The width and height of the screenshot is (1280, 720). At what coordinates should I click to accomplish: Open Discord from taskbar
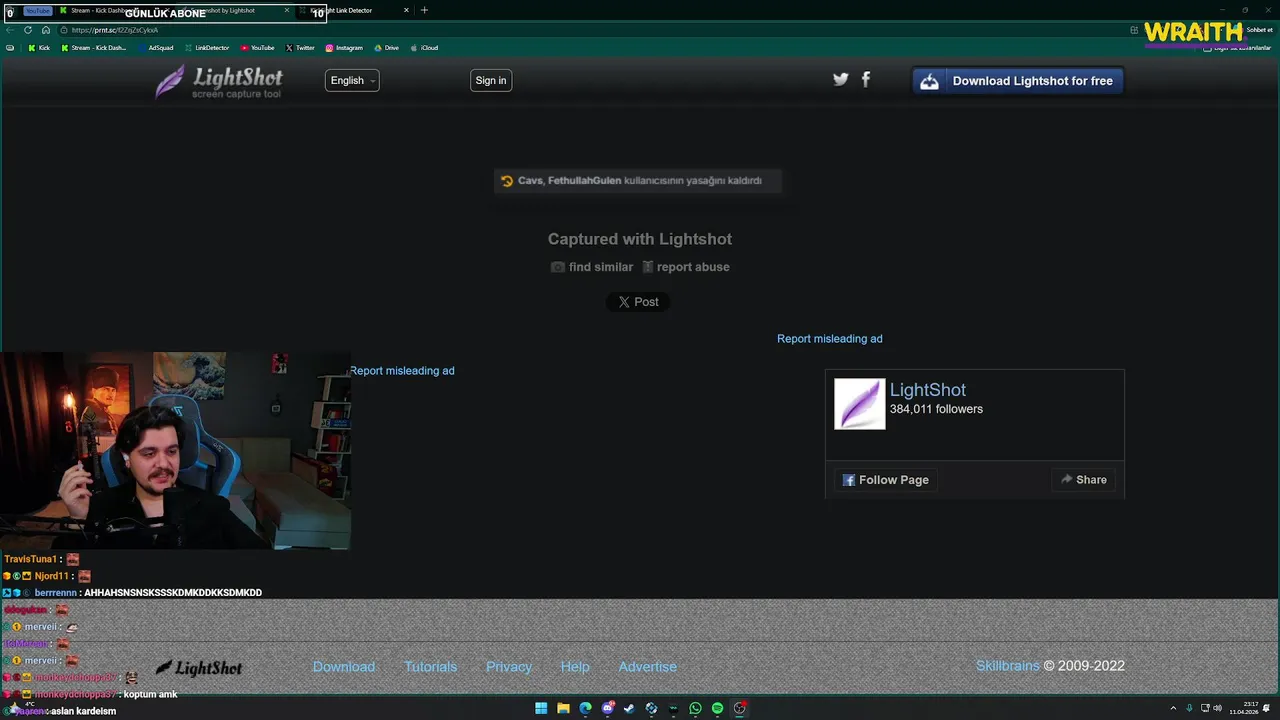(607, 708)
